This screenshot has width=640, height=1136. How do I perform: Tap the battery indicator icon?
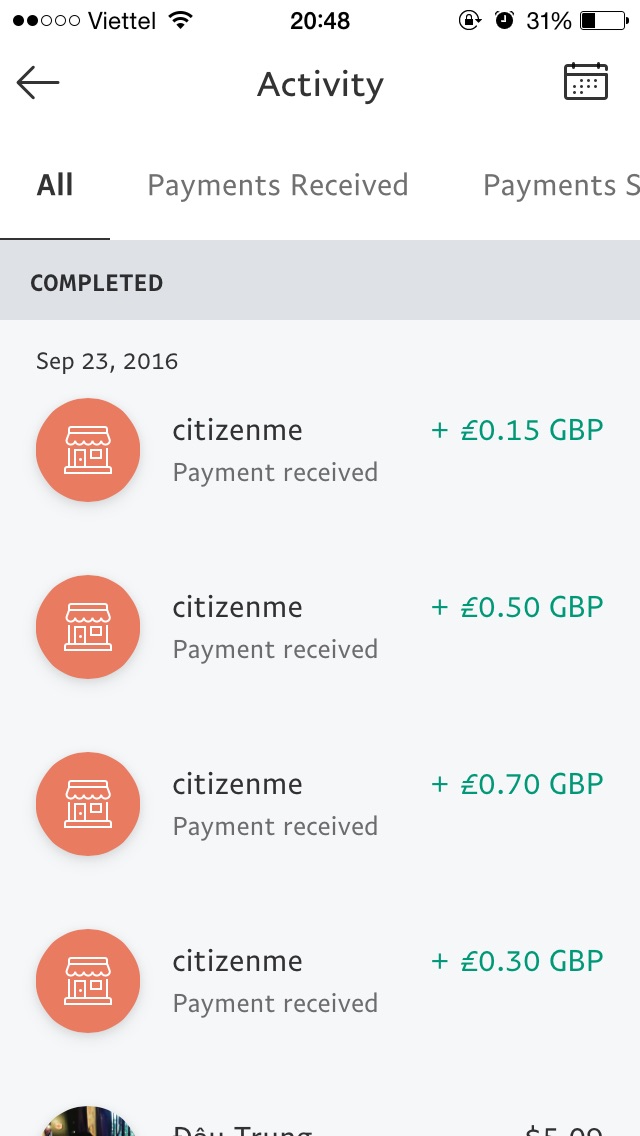(x=601, y=21)
